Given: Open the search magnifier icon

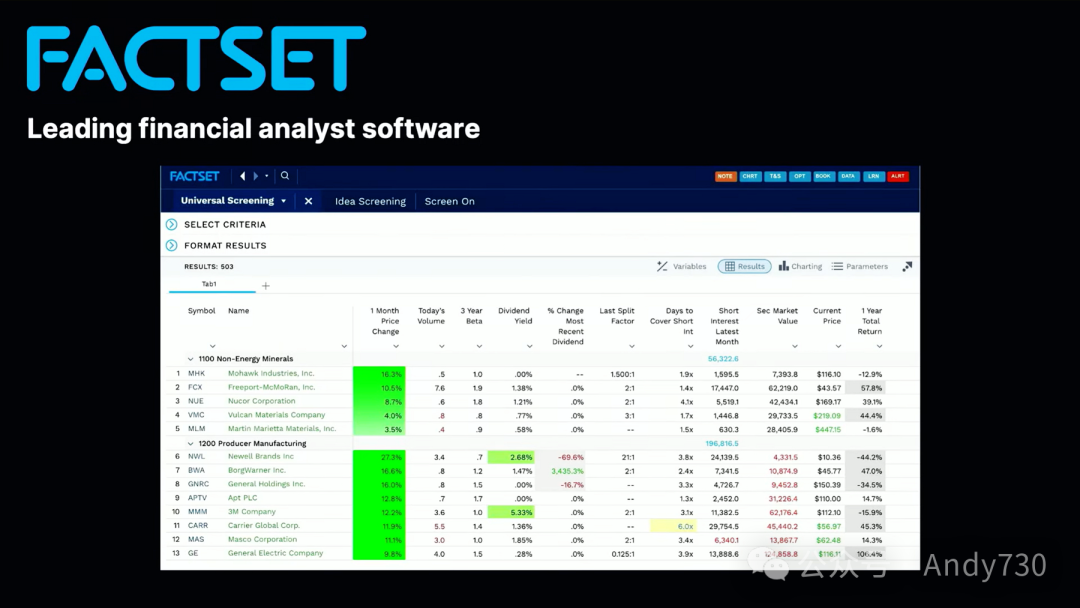Looking at the screenshot, I should coord(285,176).
